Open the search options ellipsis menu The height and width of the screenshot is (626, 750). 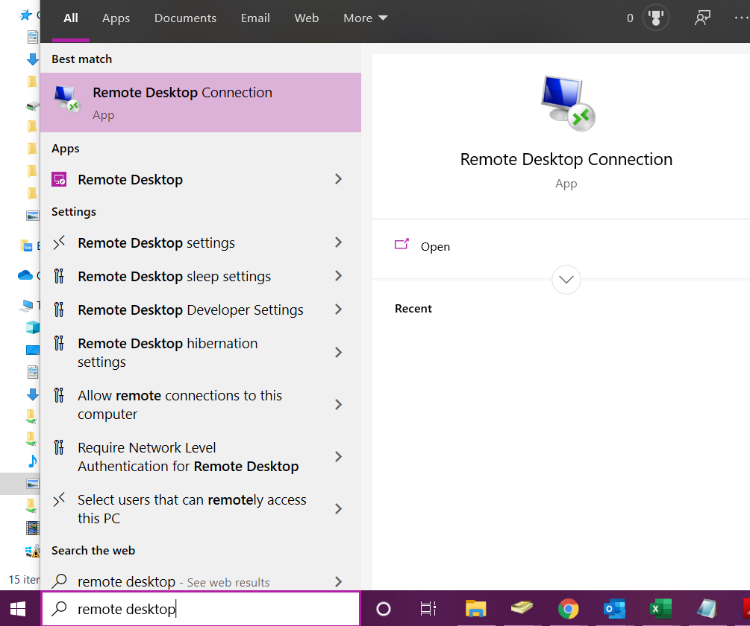[x=742, y=18]
